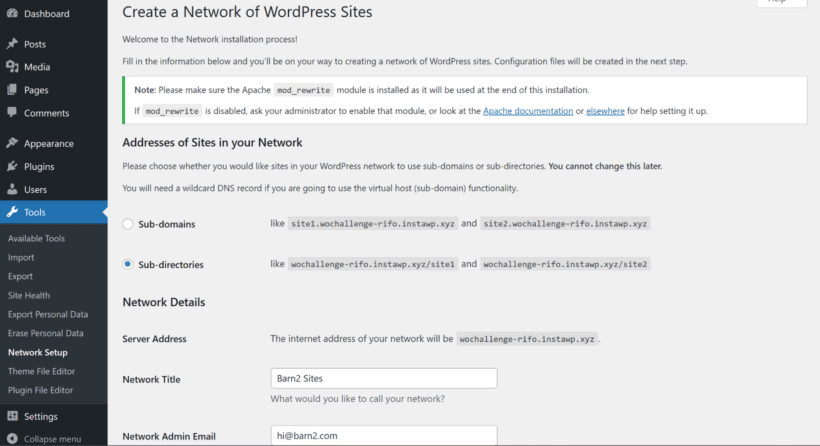Open Available Tools submenu item
Viewport: 820px width, 446px height.
[36, 238]
